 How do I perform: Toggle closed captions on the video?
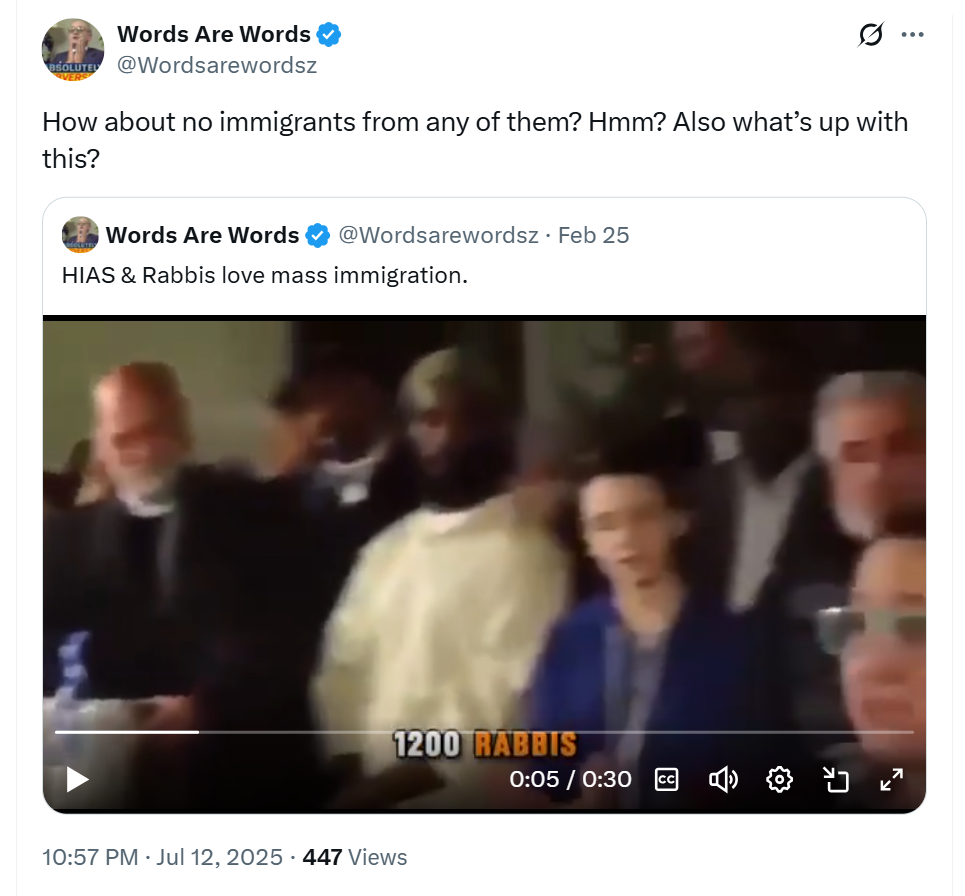pos(667,780)
